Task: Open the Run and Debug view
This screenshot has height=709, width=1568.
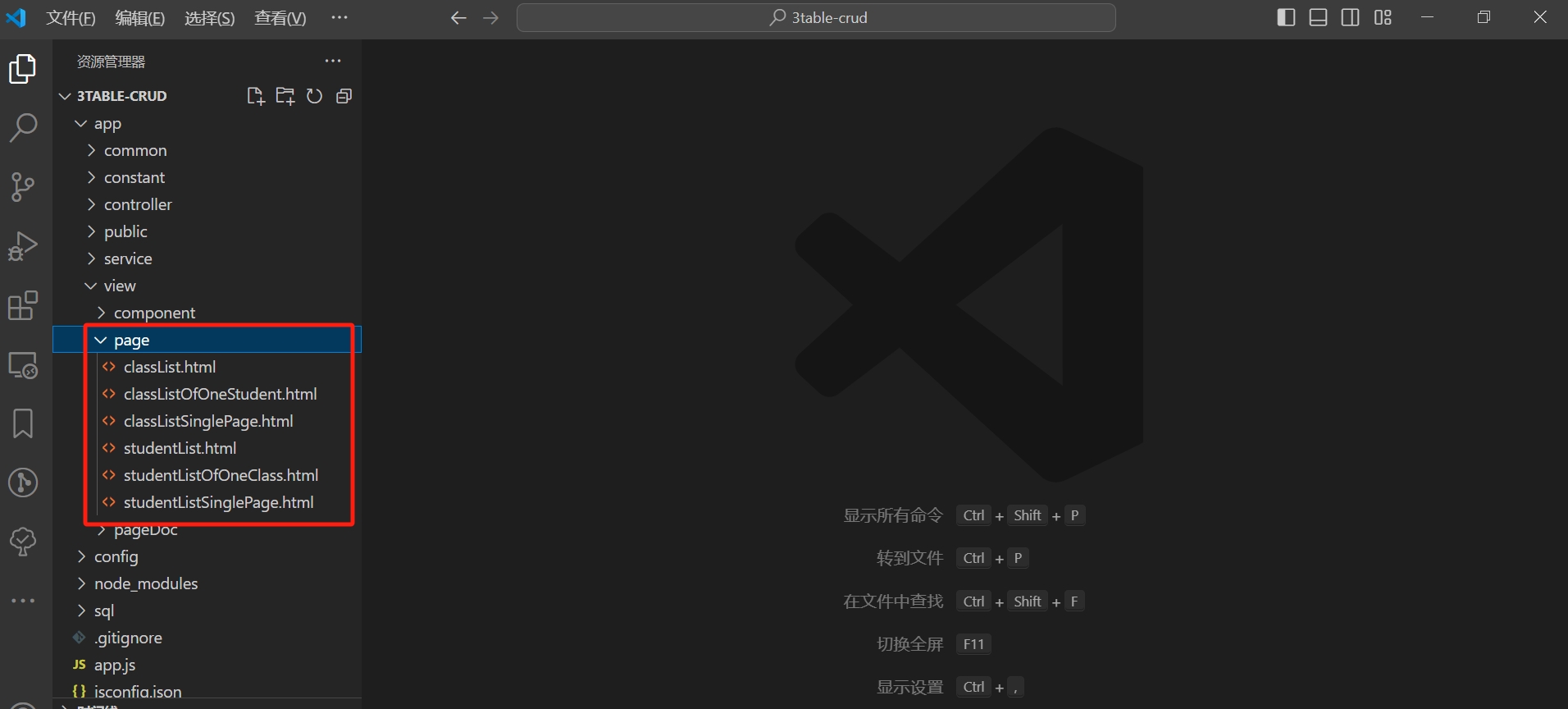Action: point(23,246)
